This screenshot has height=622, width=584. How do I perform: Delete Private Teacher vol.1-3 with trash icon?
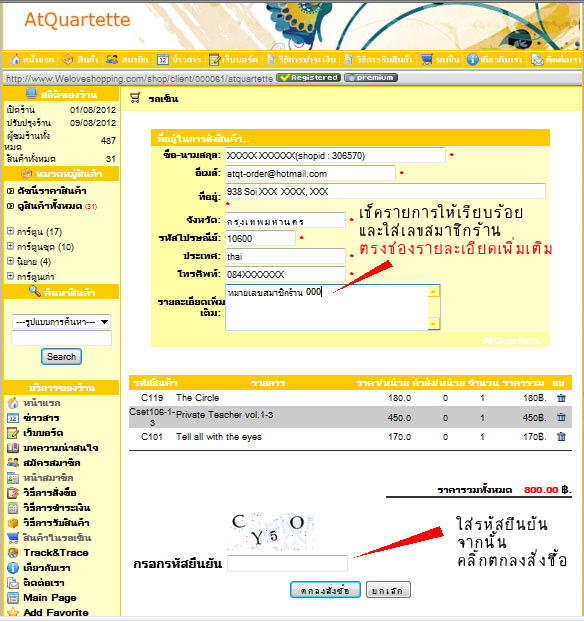561,417
